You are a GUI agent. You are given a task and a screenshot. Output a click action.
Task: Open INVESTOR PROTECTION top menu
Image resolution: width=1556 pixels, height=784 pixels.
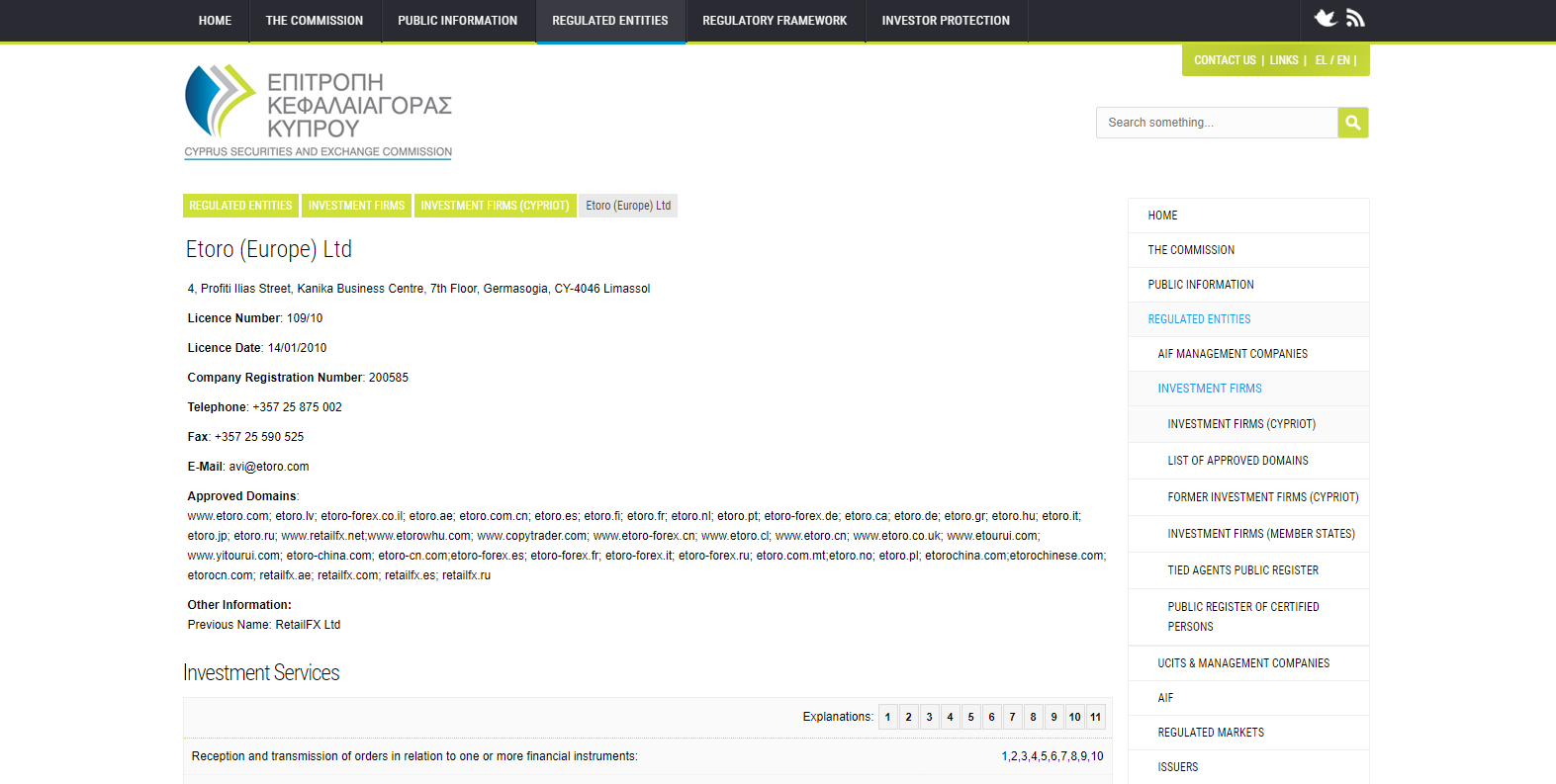click(947, 21)
